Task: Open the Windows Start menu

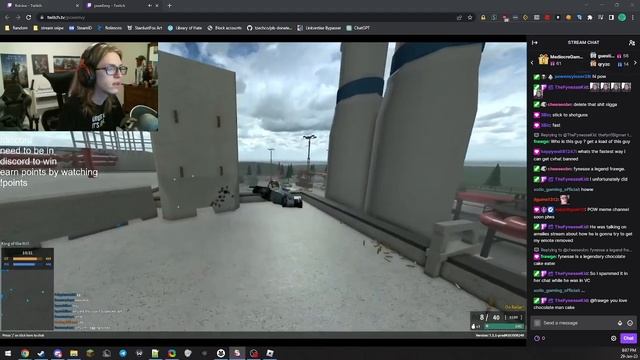Action: (8, 353)
